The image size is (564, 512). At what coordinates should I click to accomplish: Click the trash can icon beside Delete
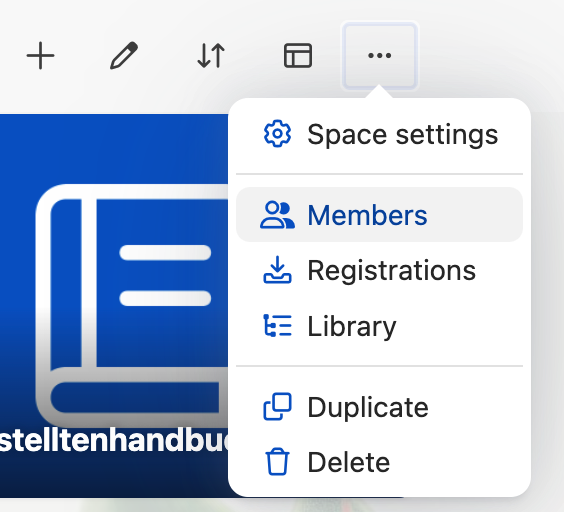277,462
